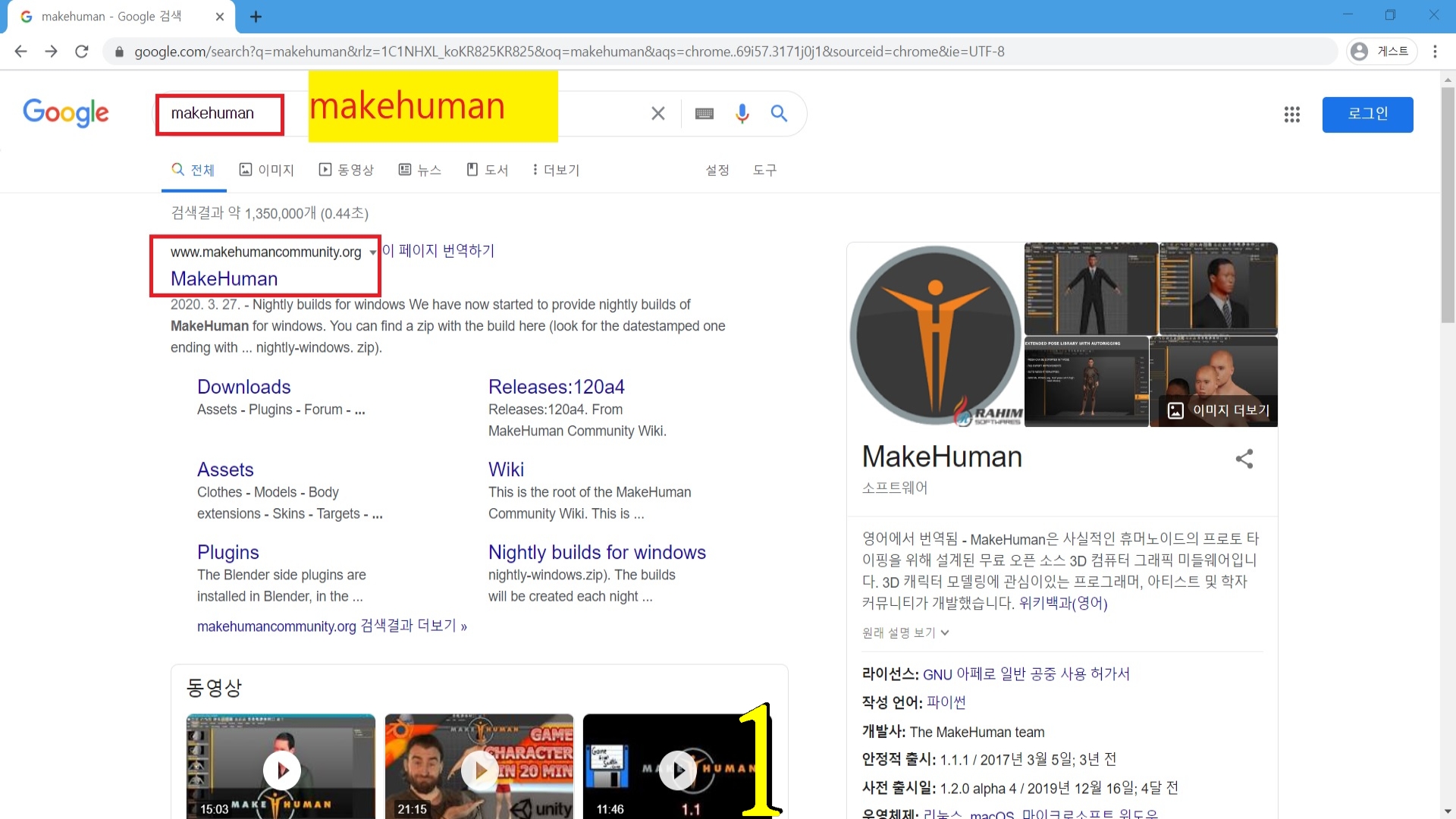Open the Plugins sitelink
Viewport: 1456px width, 819px height.
(228, 552)
